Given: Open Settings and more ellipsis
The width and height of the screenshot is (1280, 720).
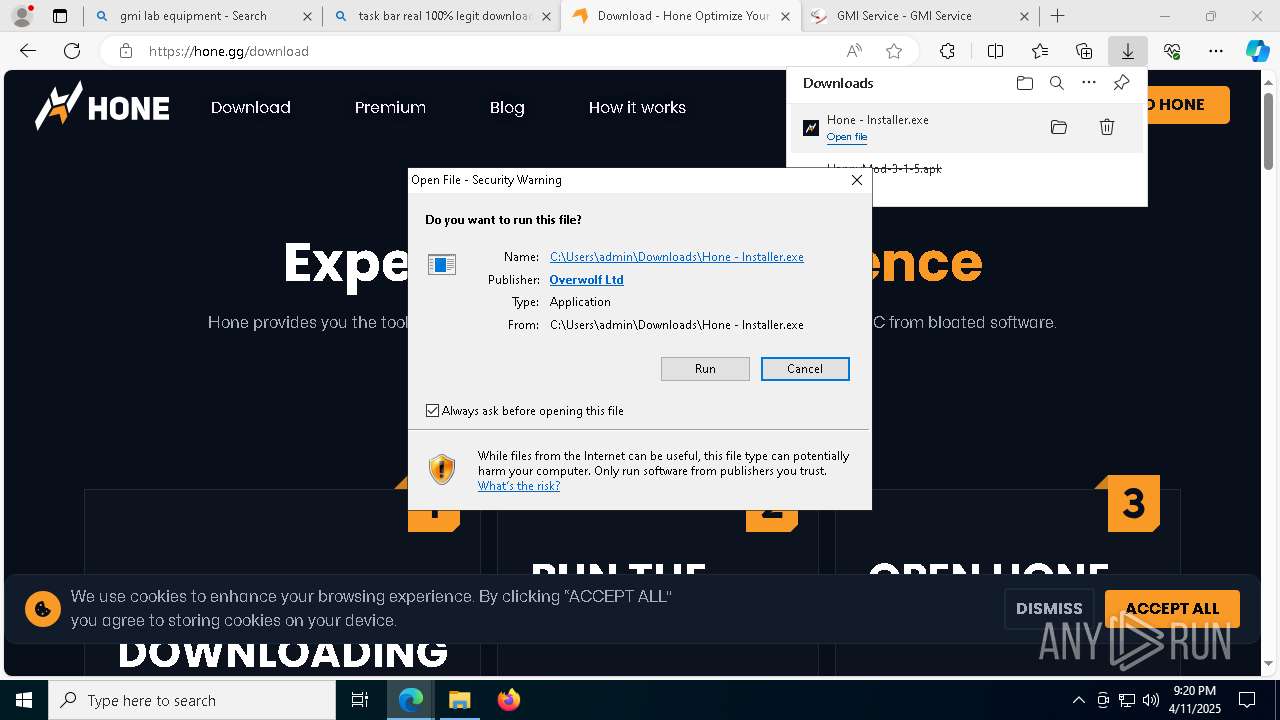Looking at the screenshot, I should click(x=1216, y=51).
